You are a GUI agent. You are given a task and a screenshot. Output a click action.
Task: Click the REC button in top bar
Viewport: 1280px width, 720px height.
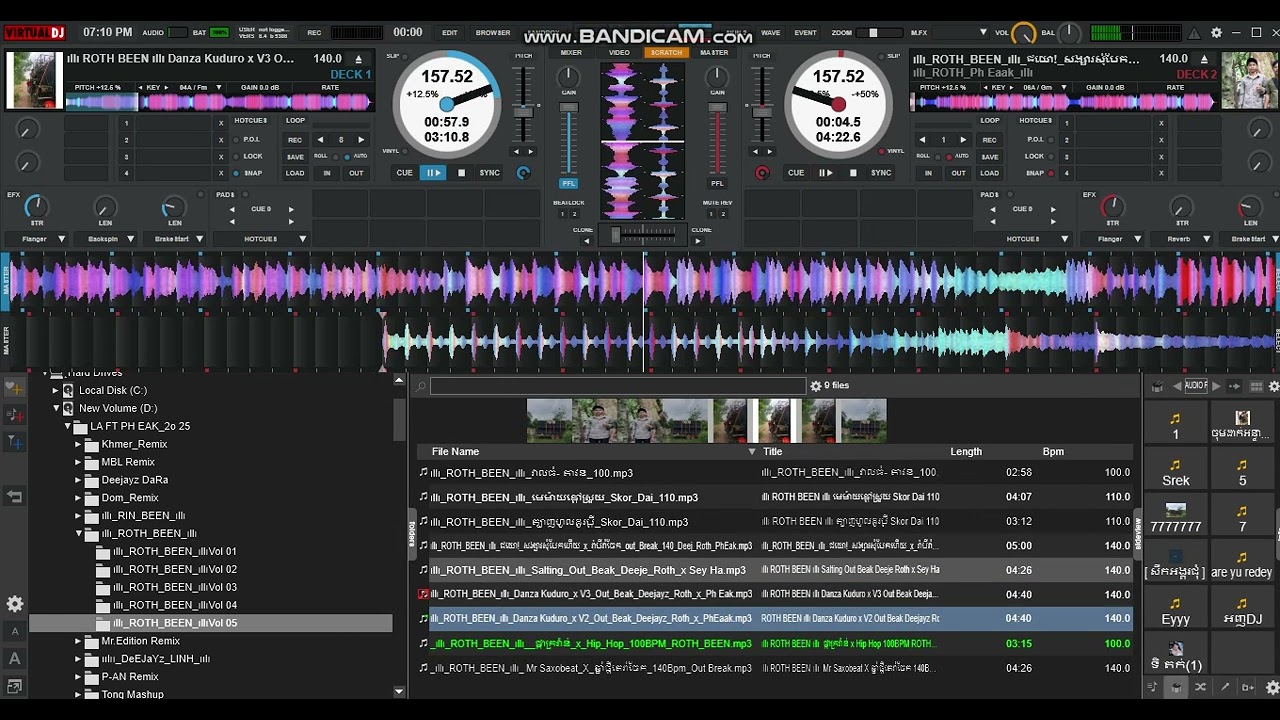click(x=314, y=33)
